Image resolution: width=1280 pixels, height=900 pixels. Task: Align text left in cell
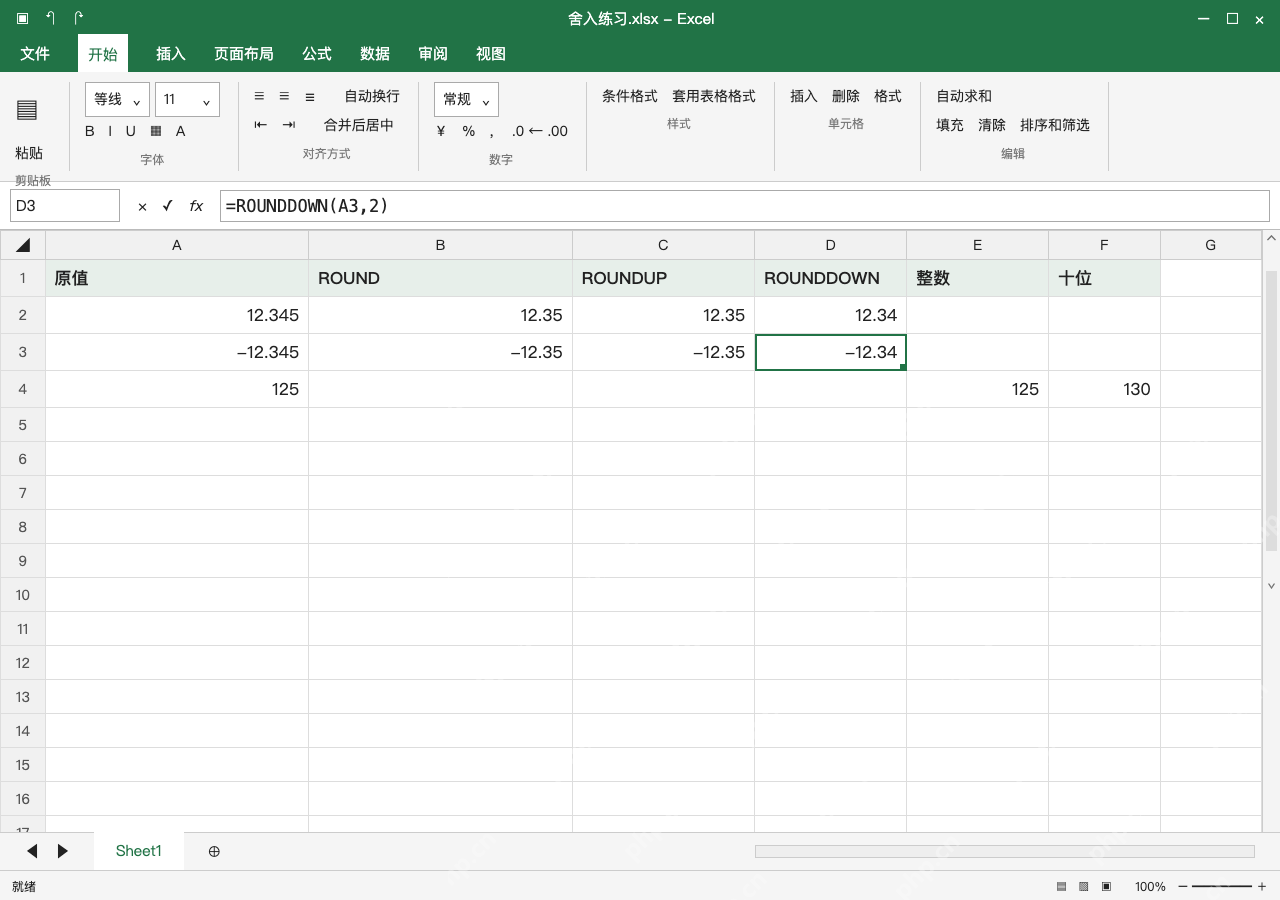259,96
